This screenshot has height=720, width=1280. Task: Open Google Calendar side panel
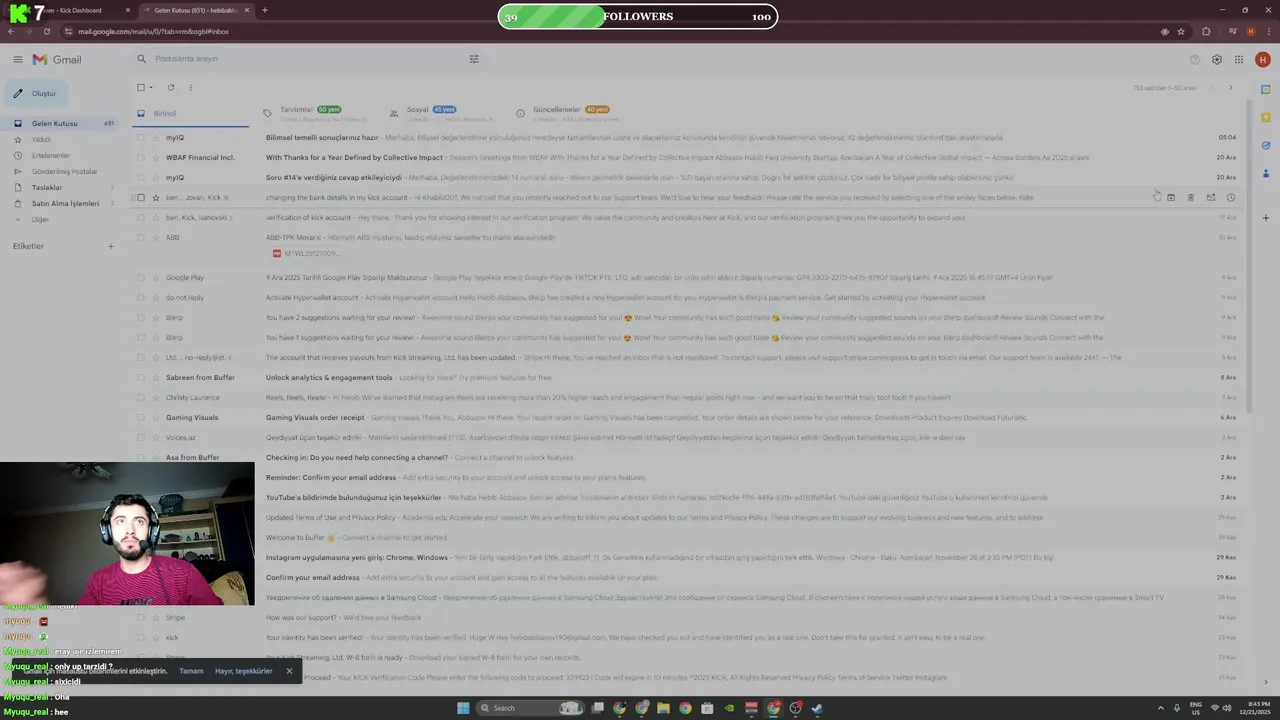[1266, 89]
